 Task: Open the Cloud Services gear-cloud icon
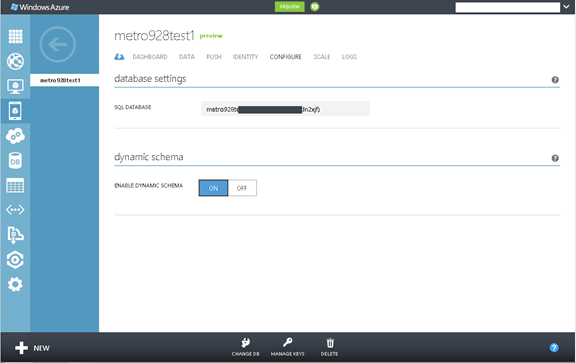click(15, 136)
